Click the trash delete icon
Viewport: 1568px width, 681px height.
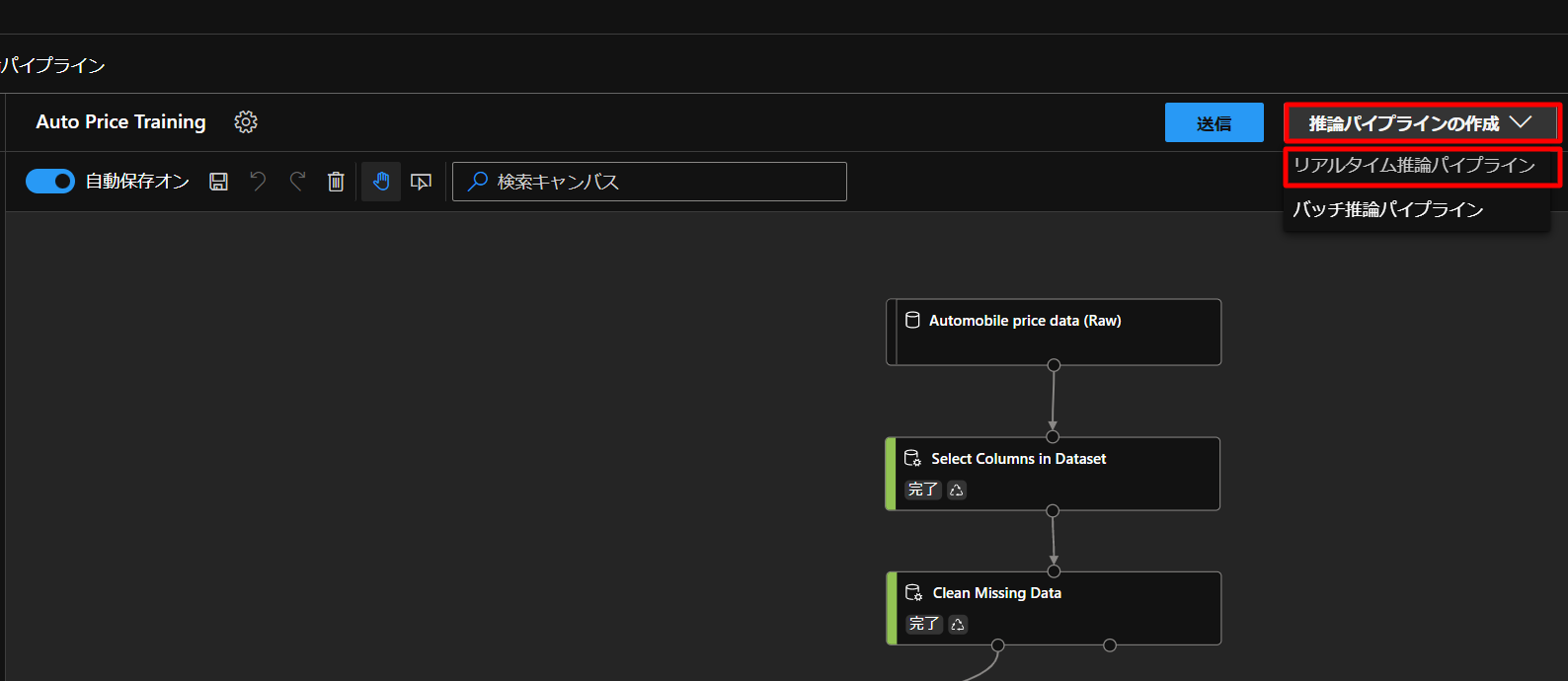click(336, 182)
